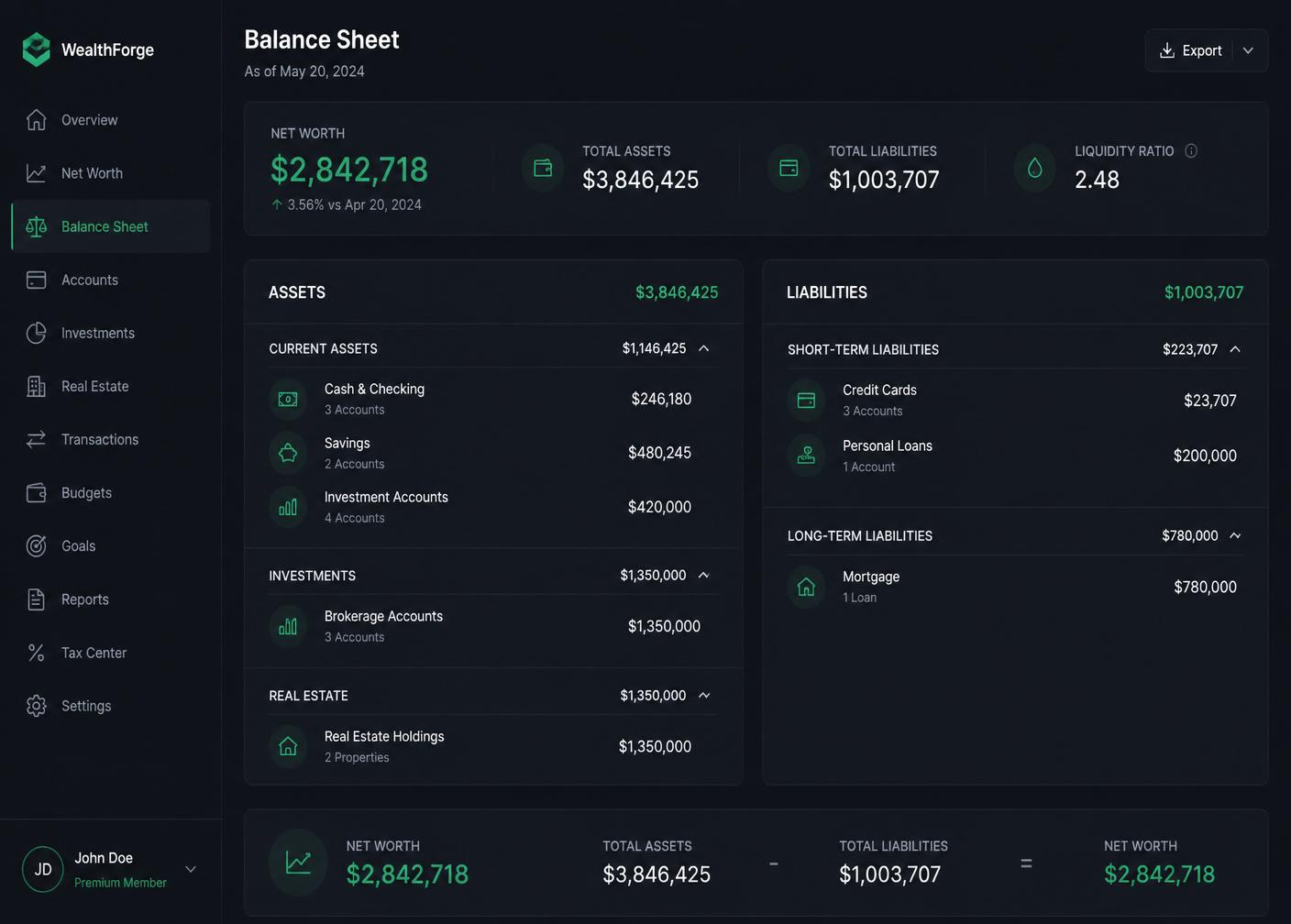
Task: Click the Real Estate Holdings house icon
Action: click(288, 746)
